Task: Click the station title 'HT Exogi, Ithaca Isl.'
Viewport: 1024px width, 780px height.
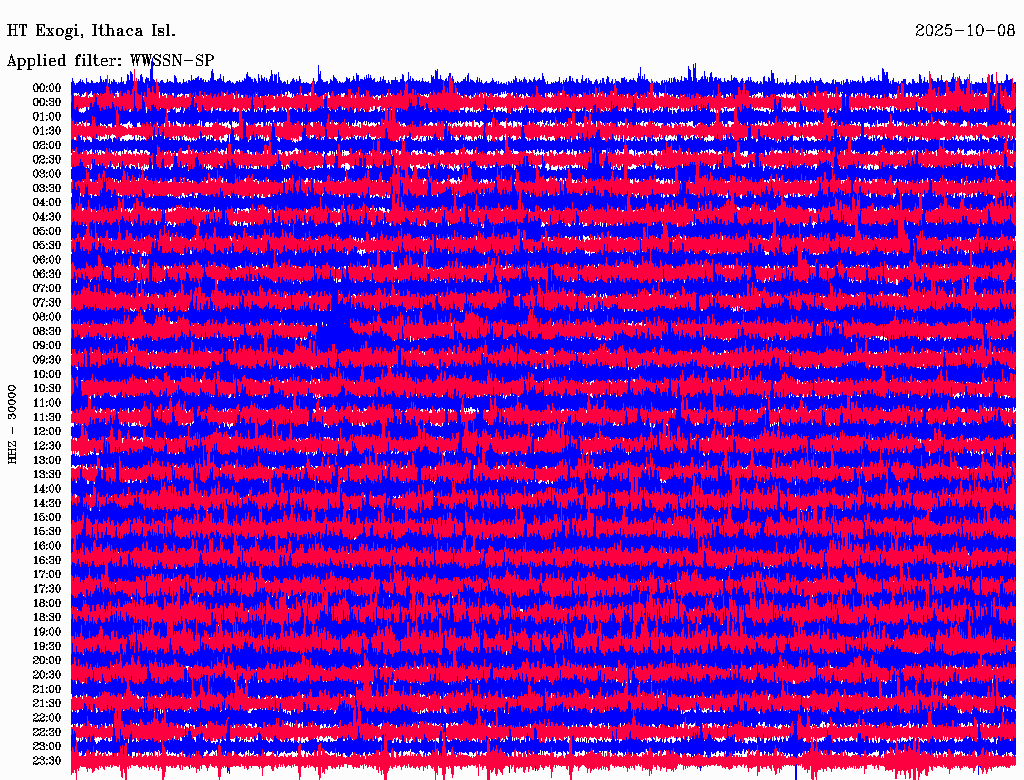Action: 91,31
